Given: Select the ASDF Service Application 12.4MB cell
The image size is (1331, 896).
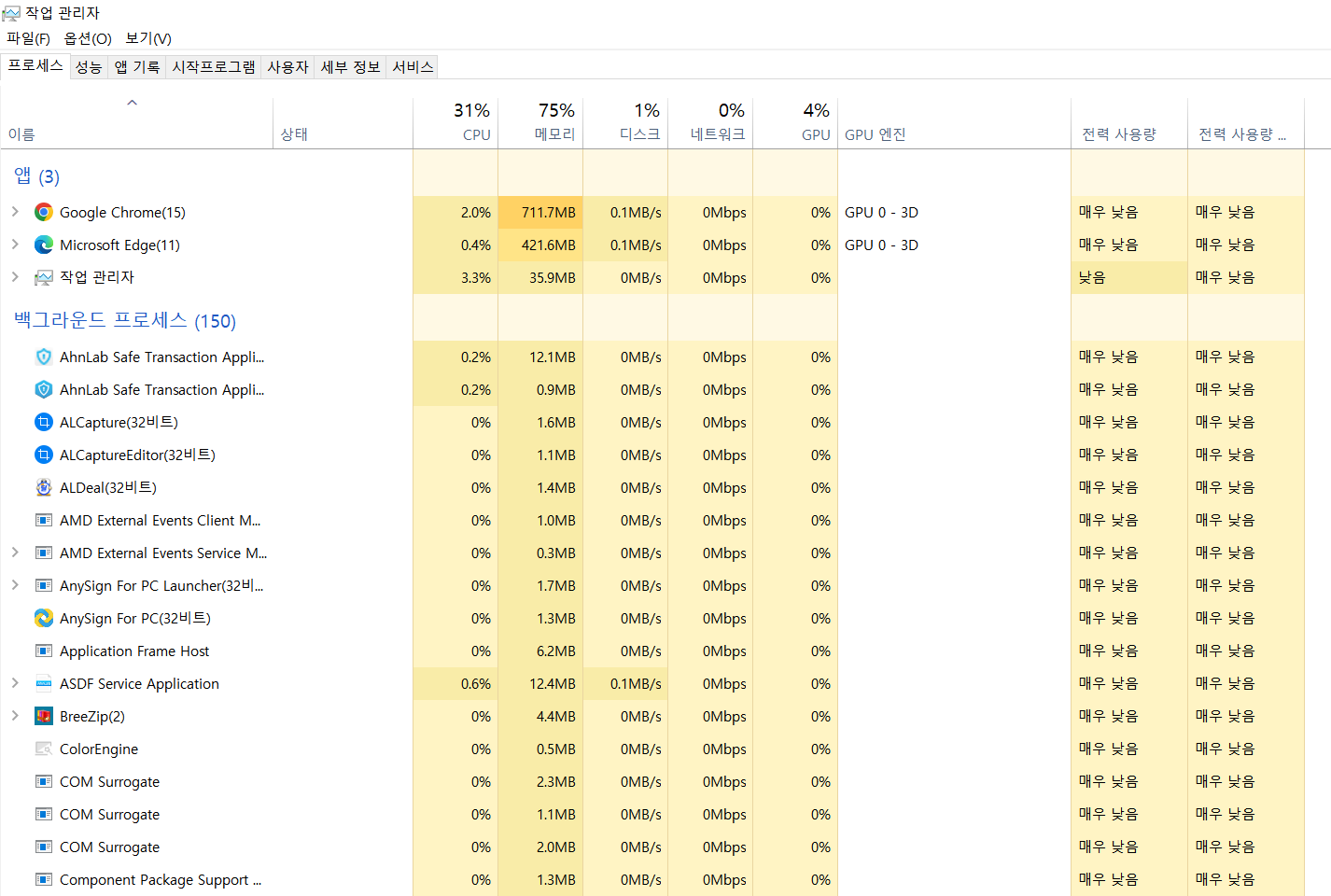Looking at the screenshot, I should coord(540,683).
